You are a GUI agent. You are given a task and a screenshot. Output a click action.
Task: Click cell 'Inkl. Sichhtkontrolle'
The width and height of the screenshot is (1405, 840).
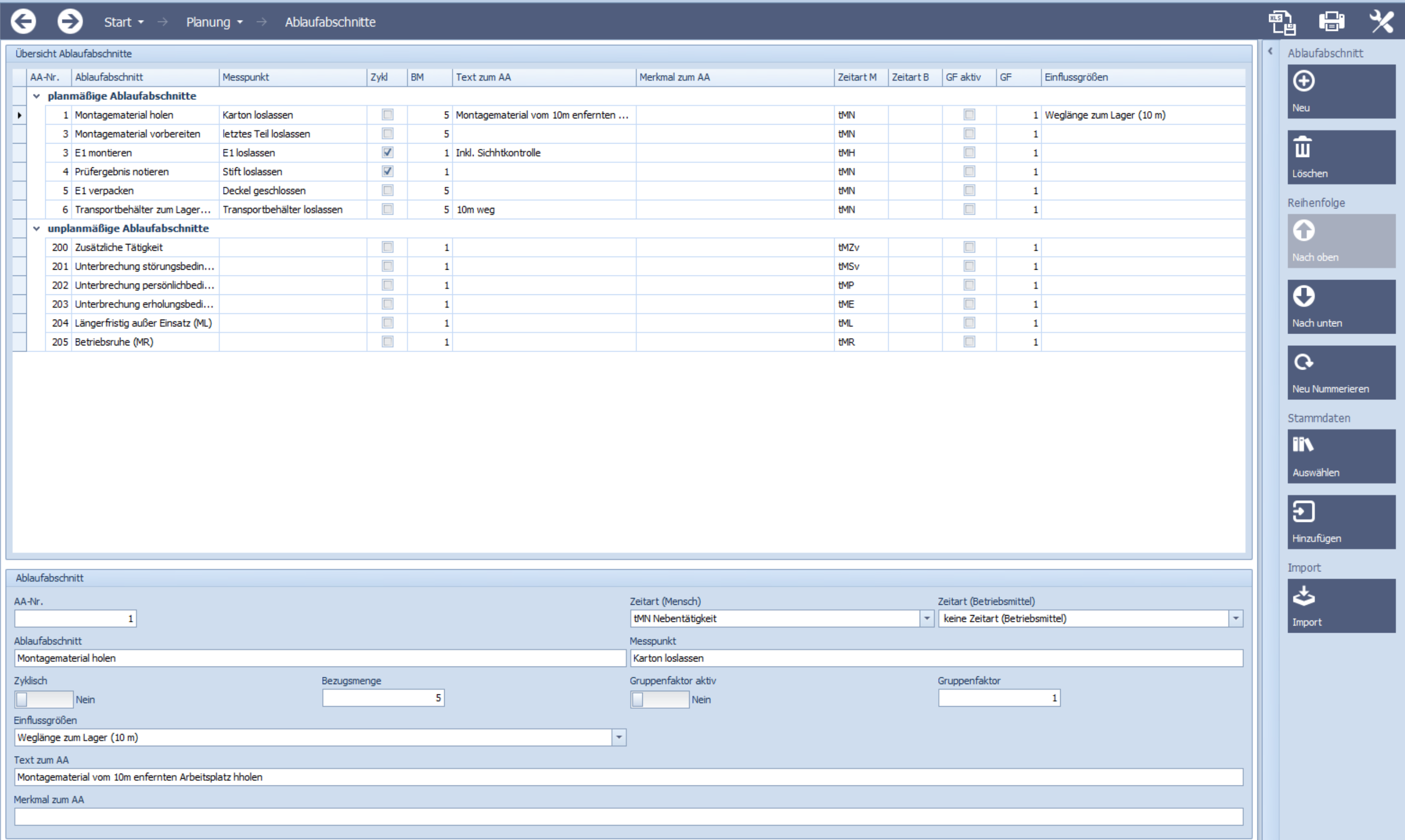pos(545,153)
